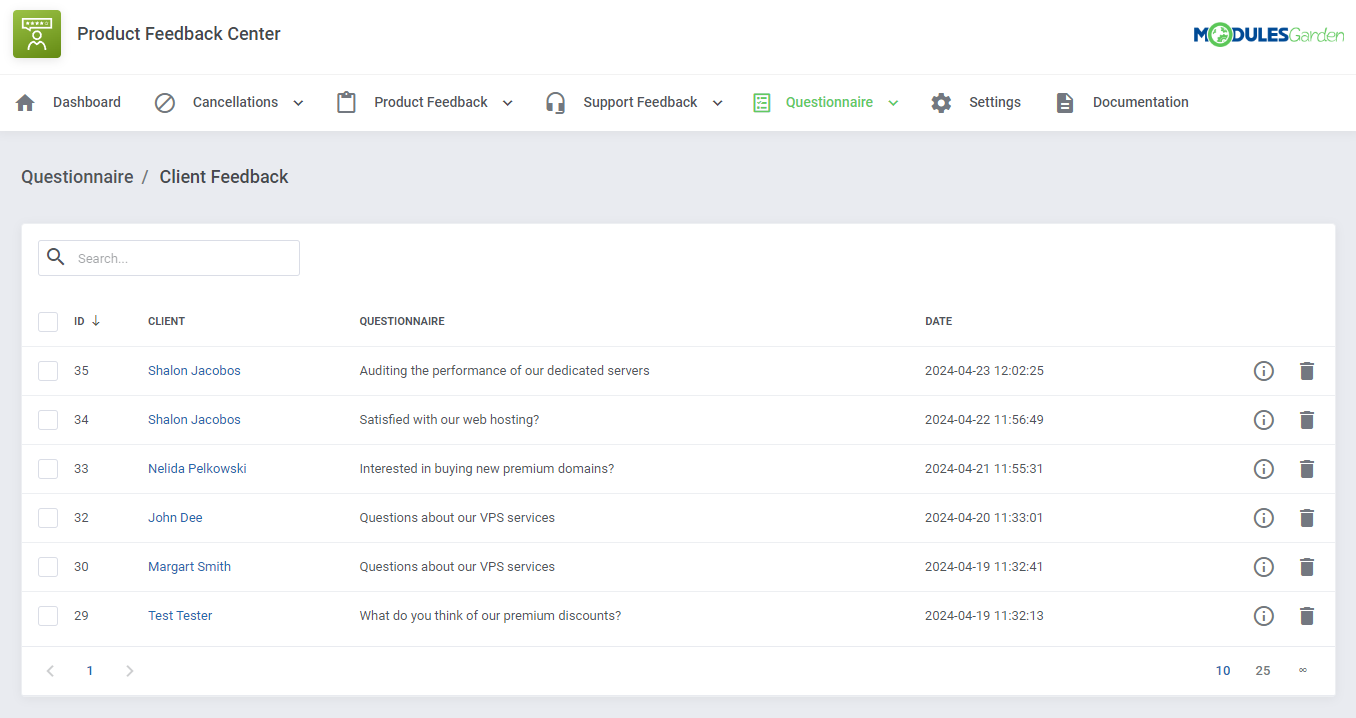The width and height of the screenshot is (1356, 718).
Task: Open Settings via the gear icon
Action: tap(941, 101)
